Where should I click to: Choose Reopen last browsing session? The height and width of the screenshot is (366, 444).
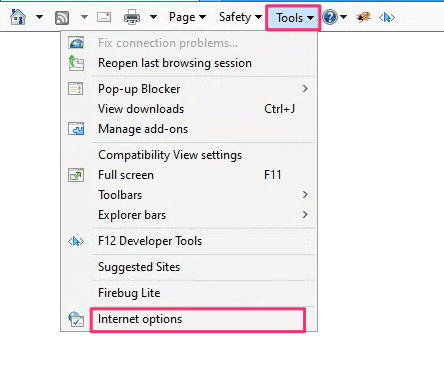189,63
